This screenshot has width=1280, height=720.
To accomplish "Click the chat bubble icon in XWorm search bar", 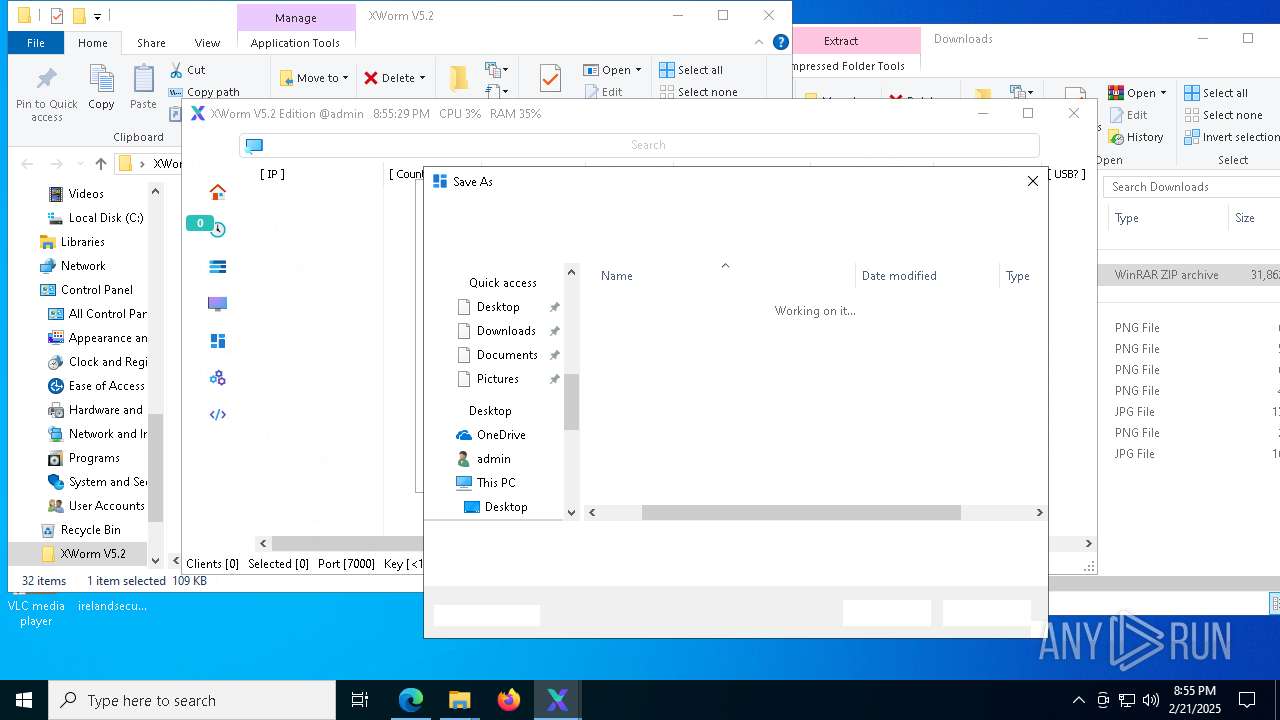I will coord(254,145).
